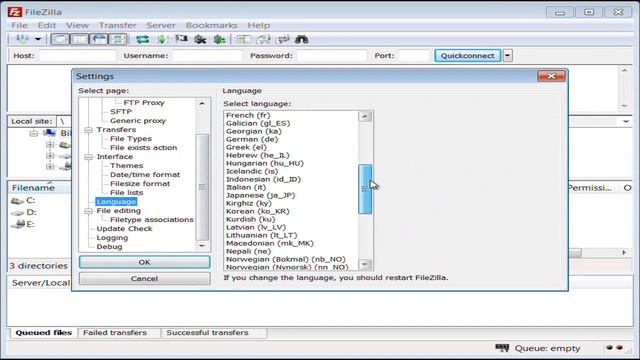Click the Process queue toolbar icon
Viewport: 640px width, 360px height.
click(162, 39)
